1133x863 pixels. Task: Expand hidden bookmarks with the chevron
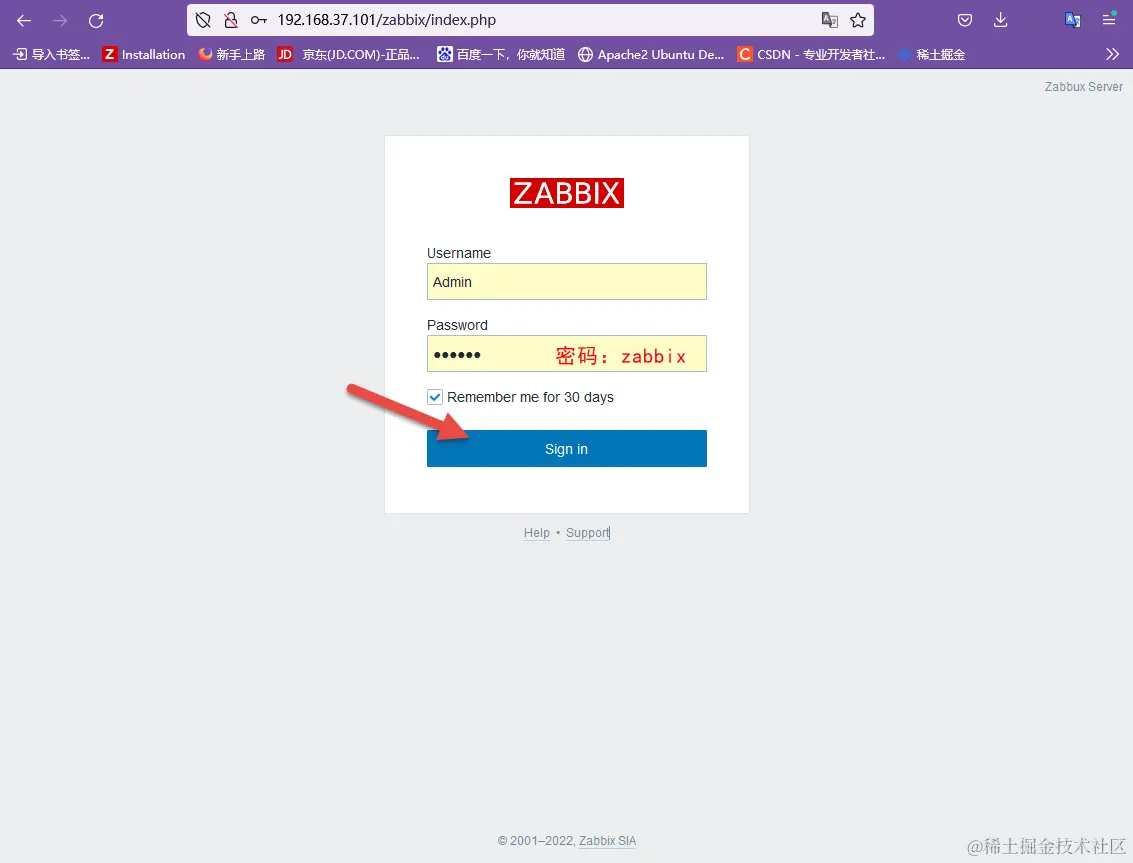point(1112,54)
